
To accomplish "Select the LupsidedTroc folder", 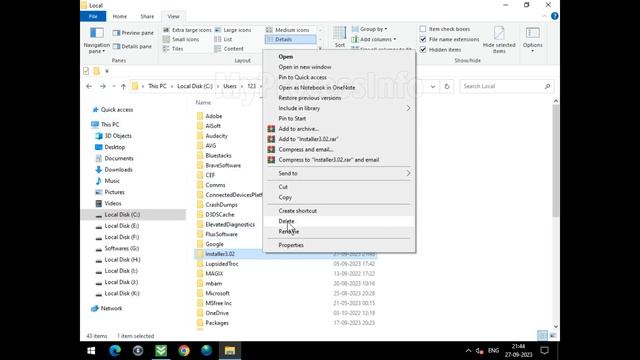I will click(x=222, y=264).
